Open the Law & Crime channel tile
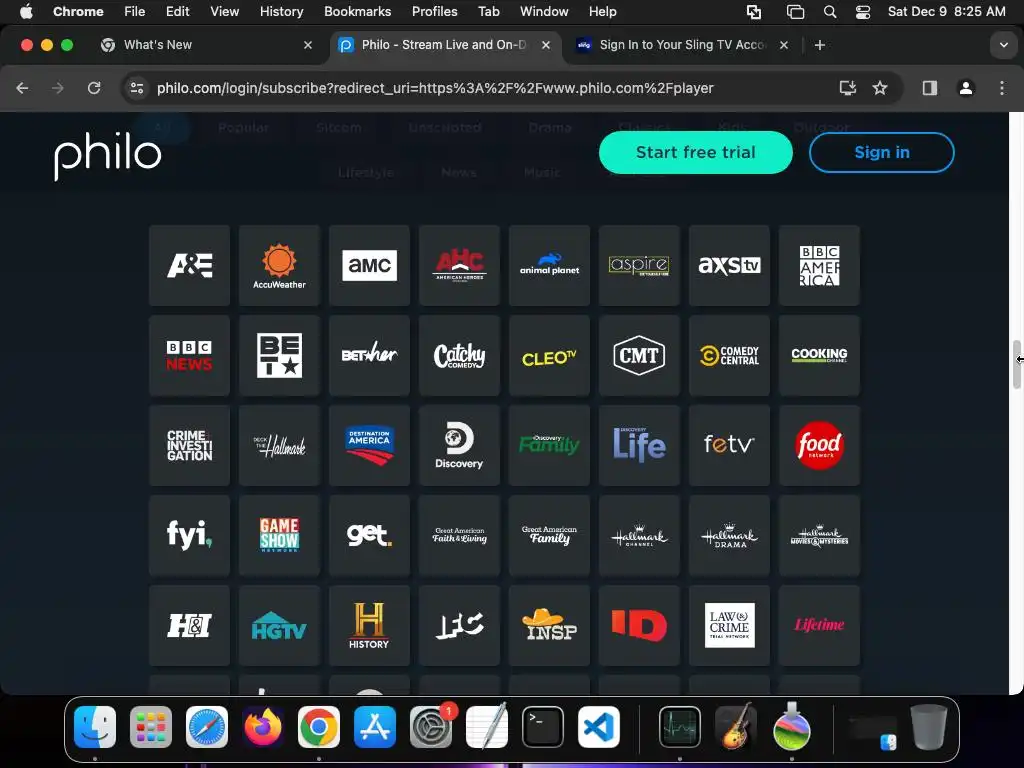This screenshot has height=768, width=1024. 729,626
